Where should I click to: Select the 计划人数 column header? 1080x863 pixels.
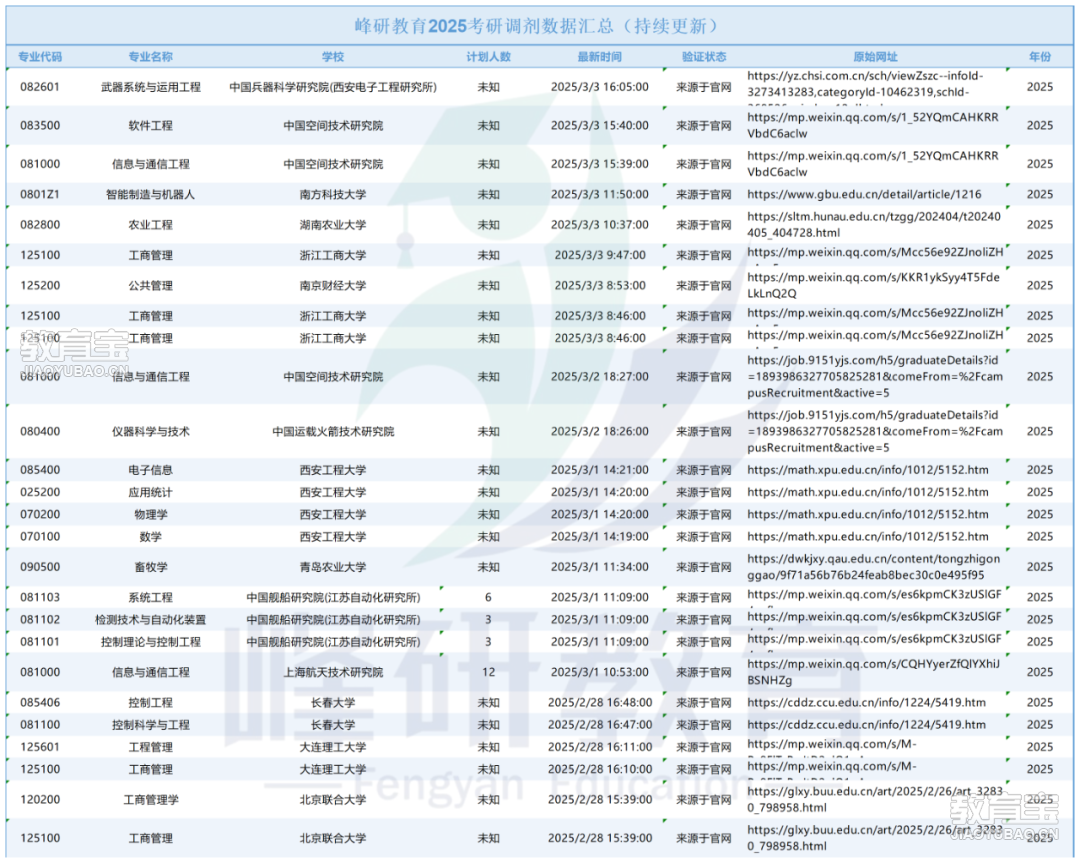coord(488,56)
